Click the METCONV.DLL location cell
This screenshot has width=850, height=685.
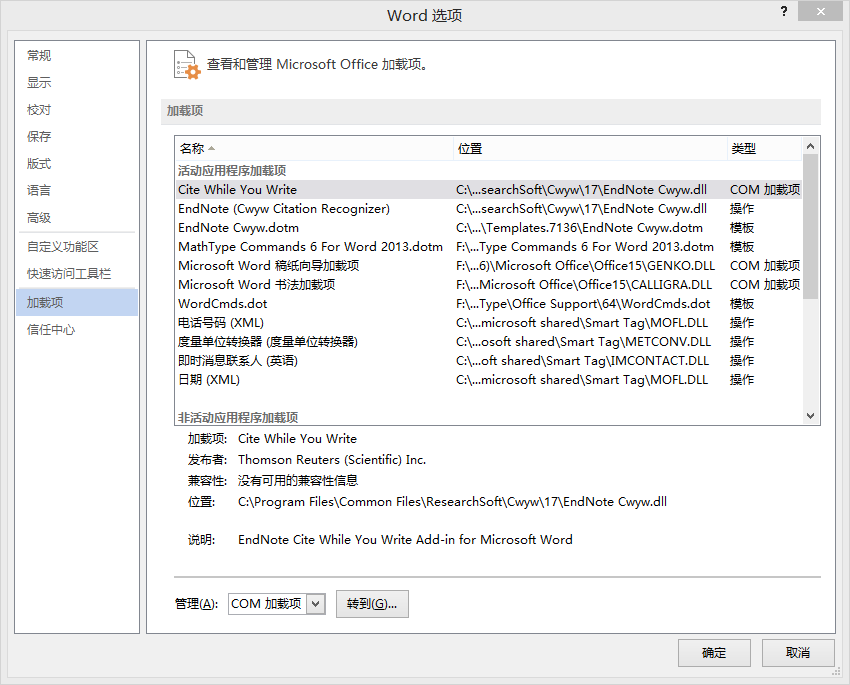583,341
